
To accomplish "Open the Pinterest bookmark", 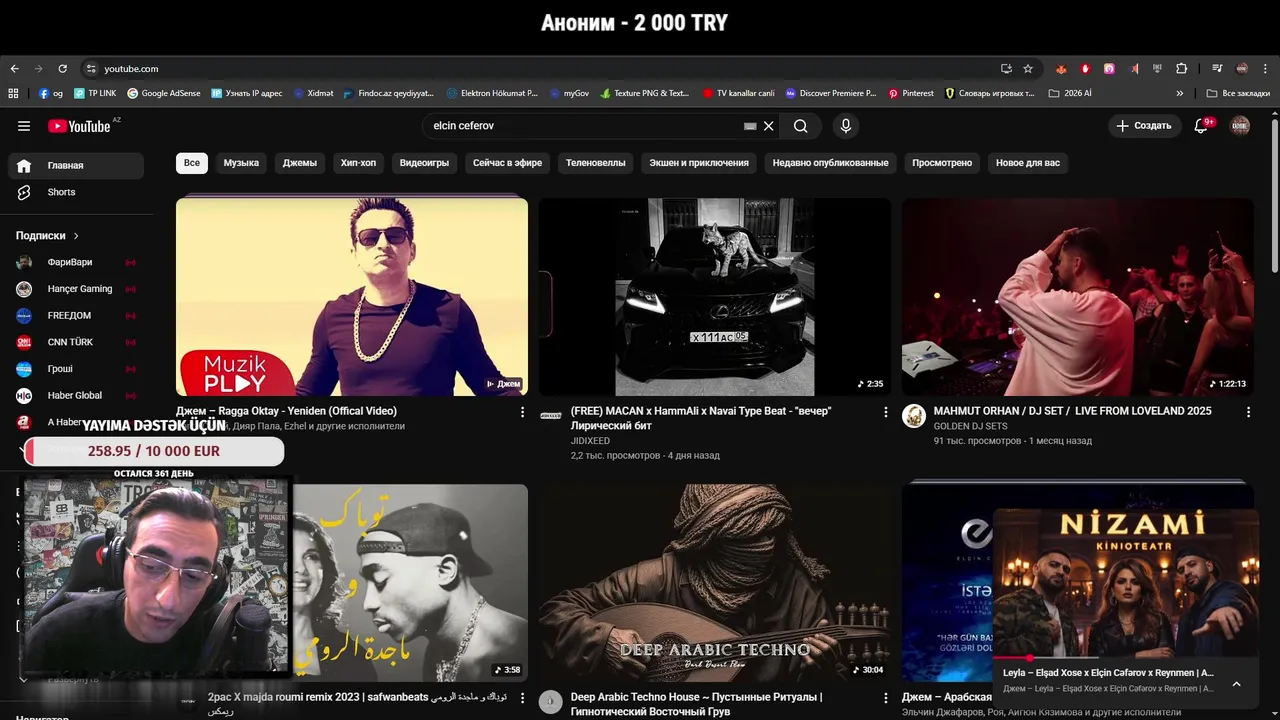I will pos(910,93).
